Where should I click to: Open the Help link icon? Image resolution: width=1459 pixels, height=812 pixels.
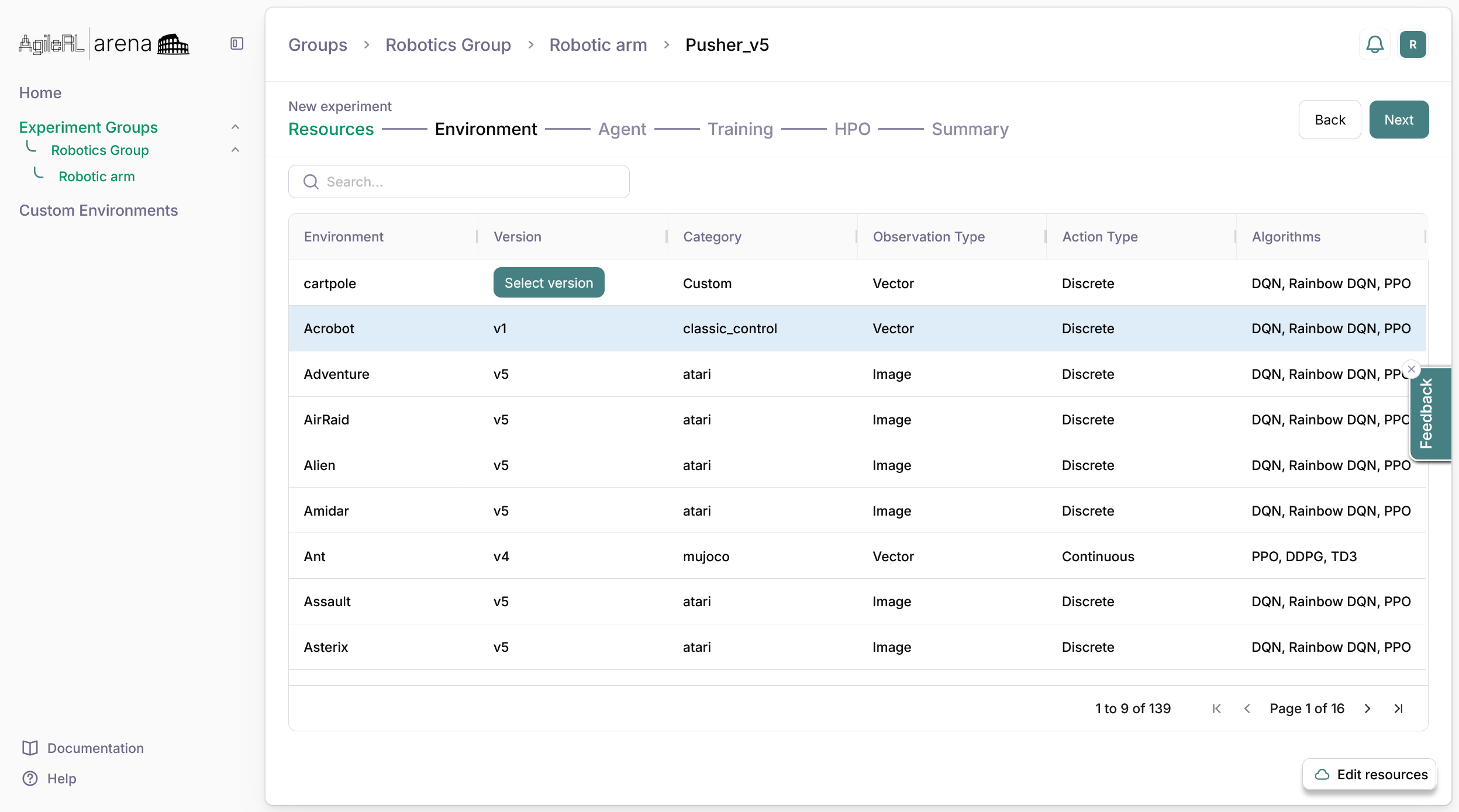(x=30, y=778)
